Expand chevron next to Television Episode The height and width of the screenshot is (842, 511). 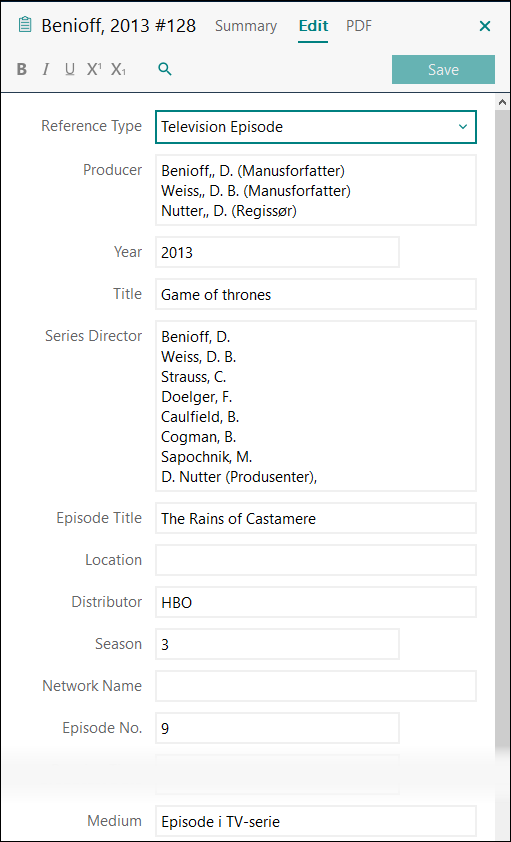coord(463,127)
